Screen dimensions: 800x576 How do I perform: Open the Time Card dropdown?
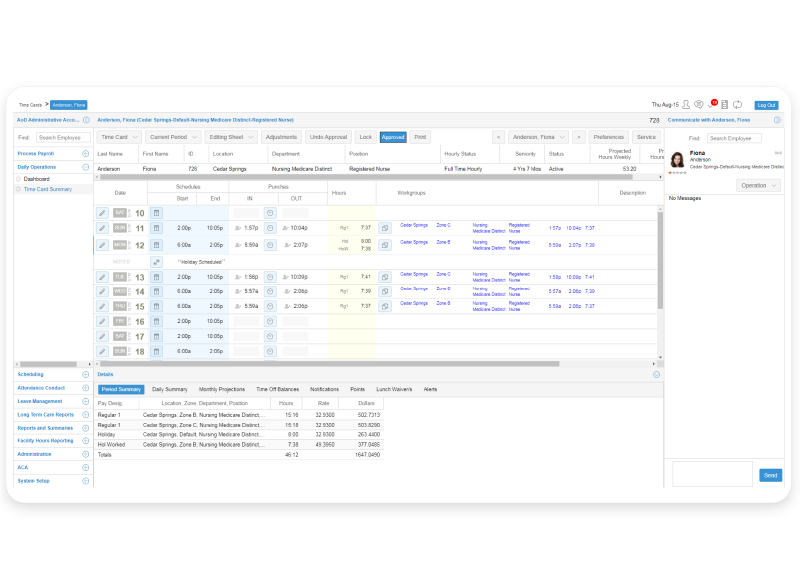pyautogui.click(x=118, y=137)
